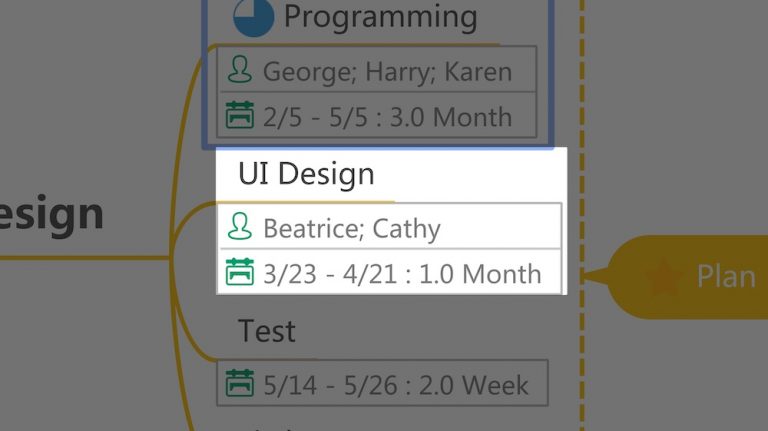Screen dimensions: 768x431
Task: Click the yellow branch line to parent topic
Action: click(x=84, y=258)
